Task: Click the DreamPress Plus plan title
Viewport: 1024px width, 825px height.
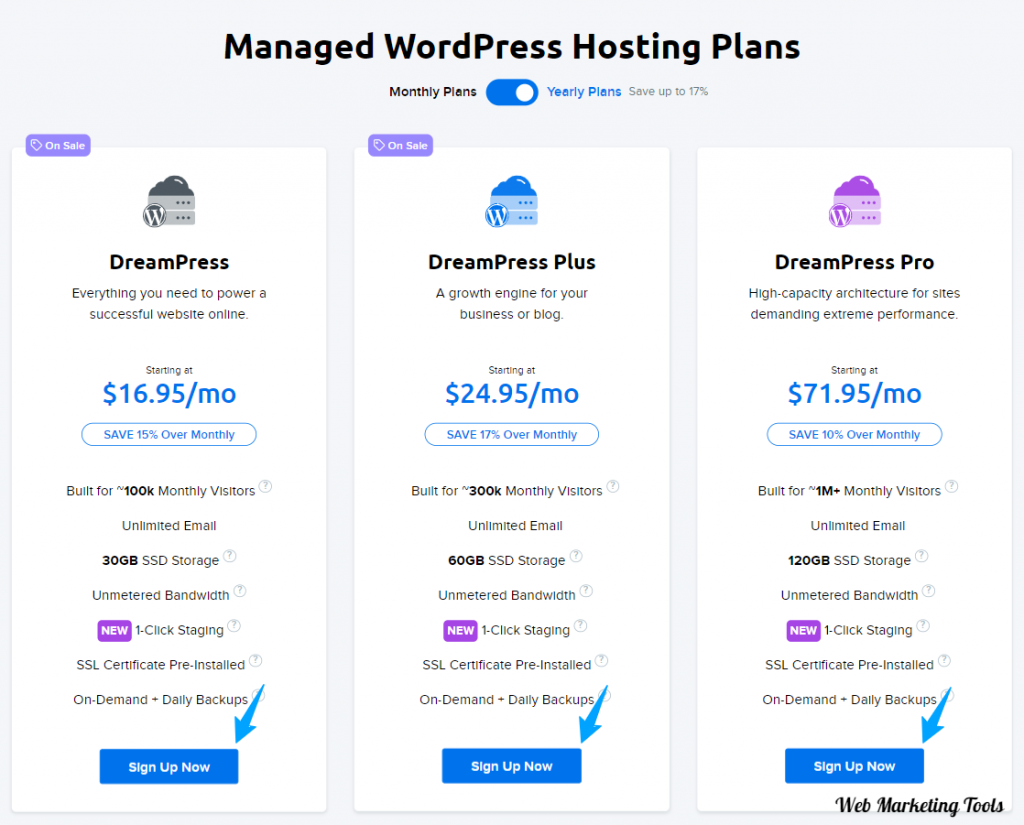Action: pyautogui.click(x=511, y=262)
